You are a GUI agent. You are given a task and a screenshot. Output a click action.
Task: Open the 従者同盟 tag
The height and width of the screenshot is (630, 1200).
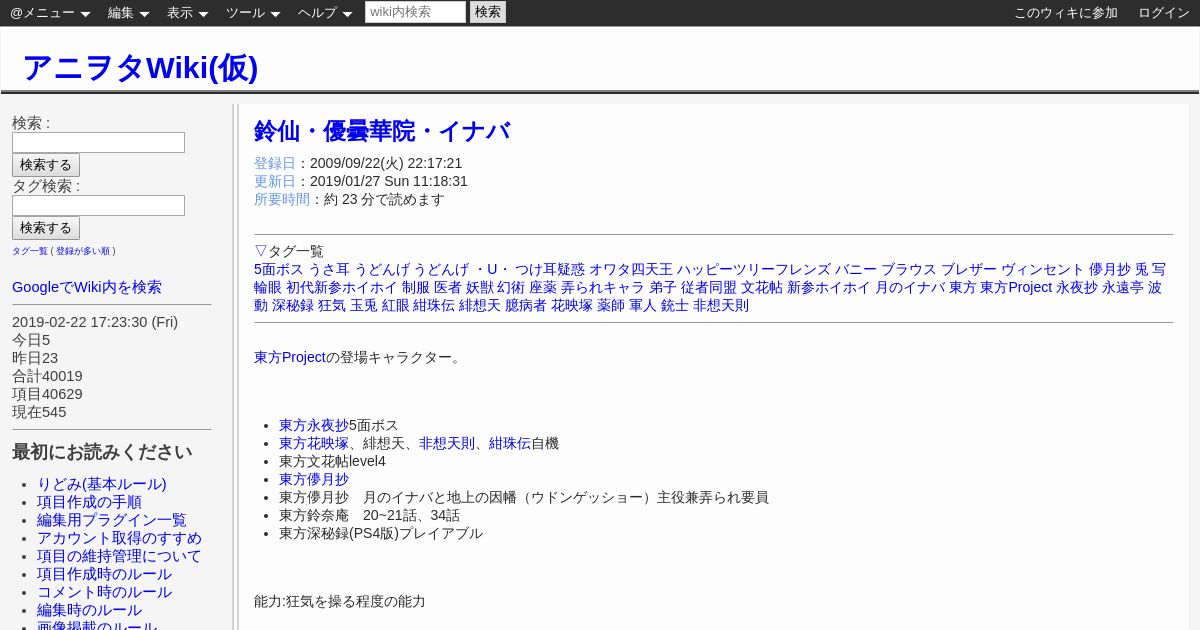tap(709, 288)
